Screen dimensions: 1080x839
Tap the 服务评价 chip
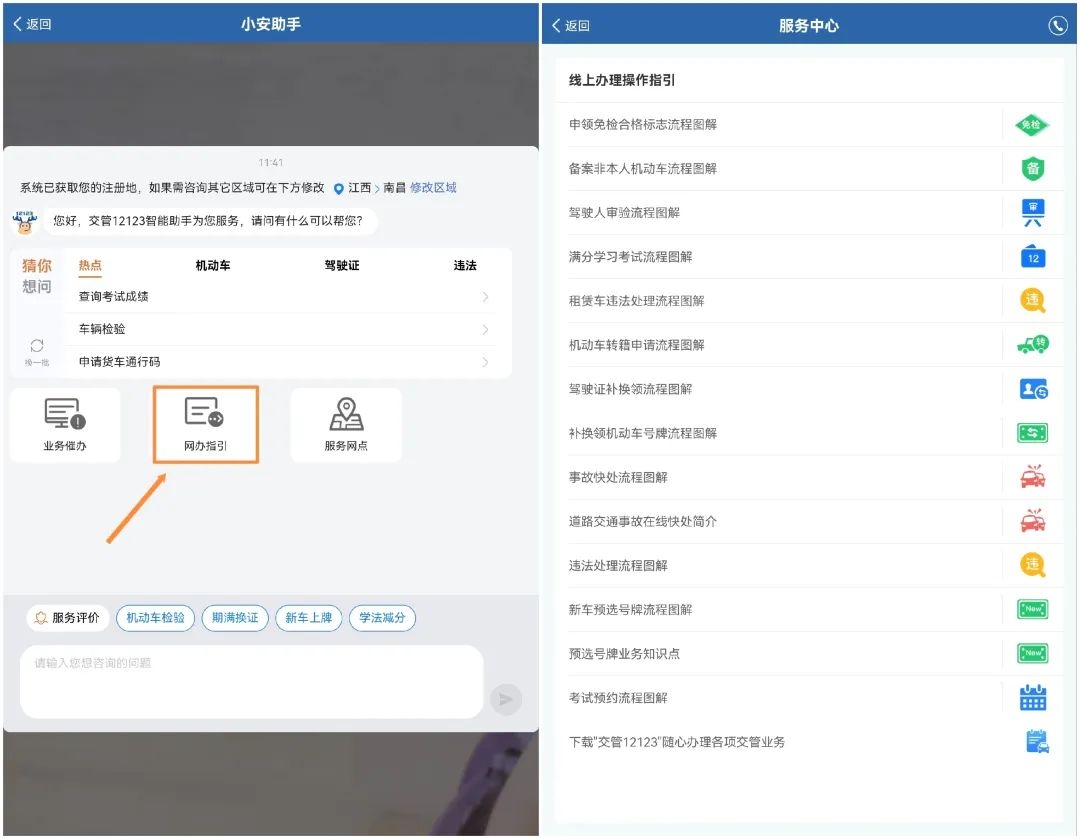(68, 618)
